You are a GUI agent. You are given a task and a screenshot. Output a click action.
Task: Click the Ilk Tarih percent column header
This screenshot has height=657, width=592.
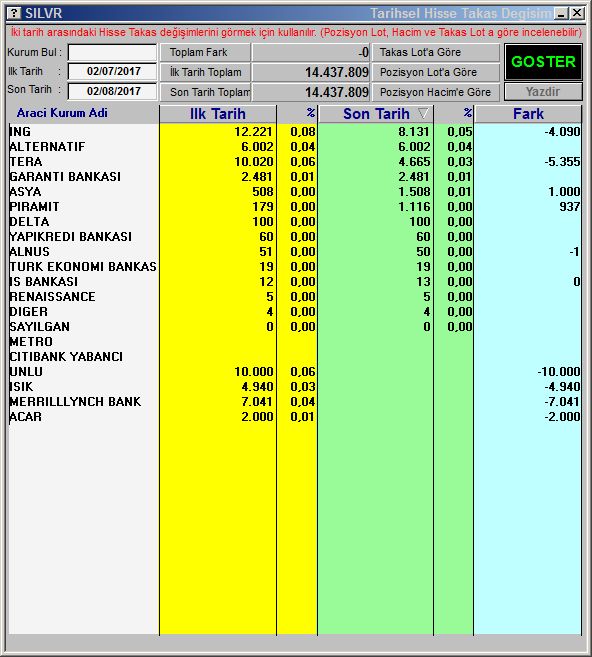pos(297,114)
